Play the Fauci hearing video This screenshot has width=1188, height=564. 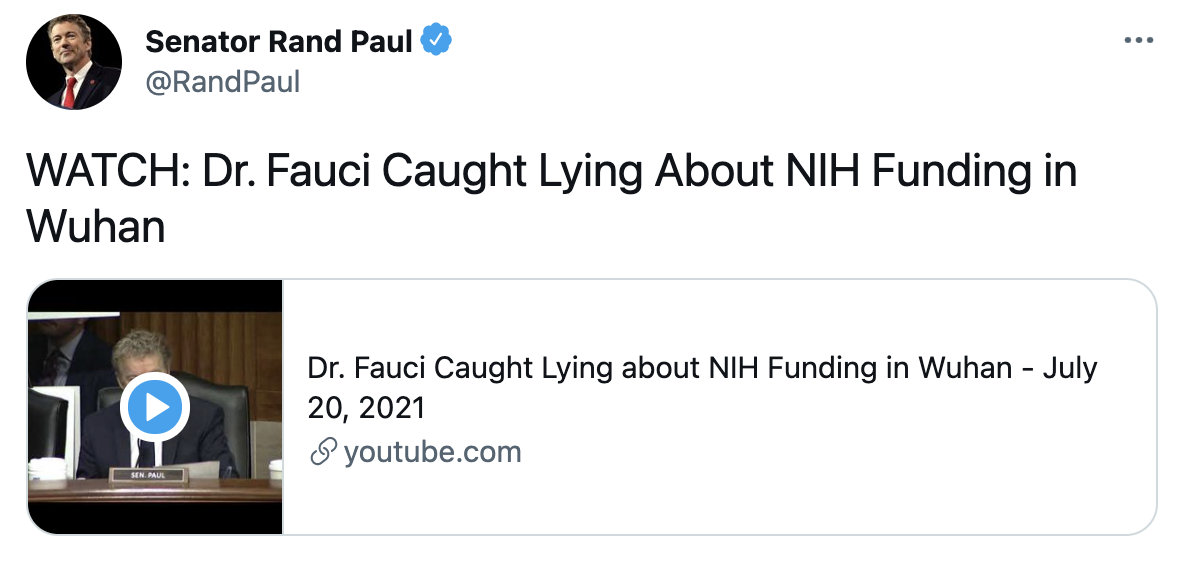(x=151, y=407)
